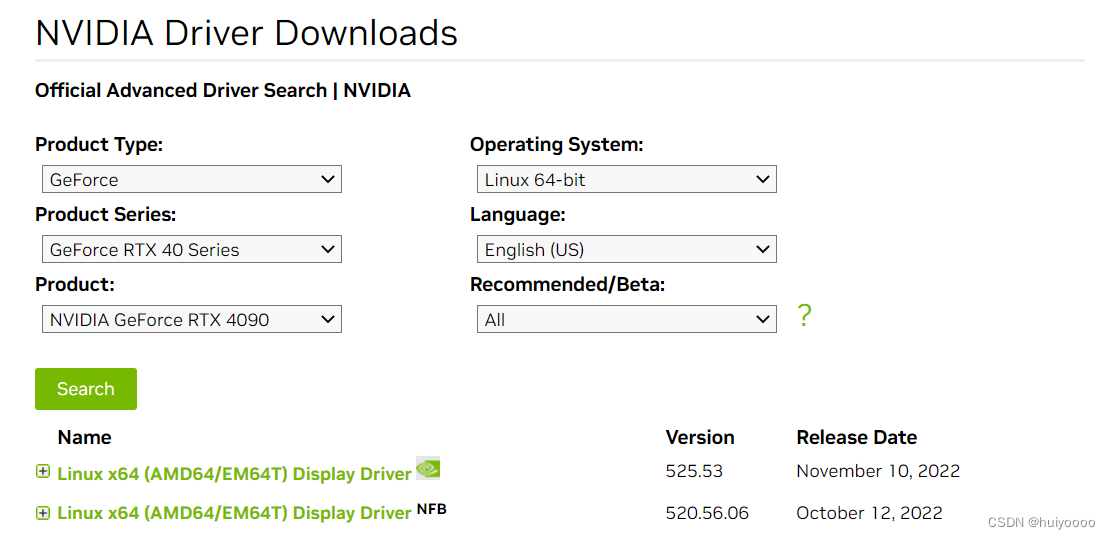Screen dimensions: 1110x539
Task: Click the green question mark help icon
Action: point(804,316)
